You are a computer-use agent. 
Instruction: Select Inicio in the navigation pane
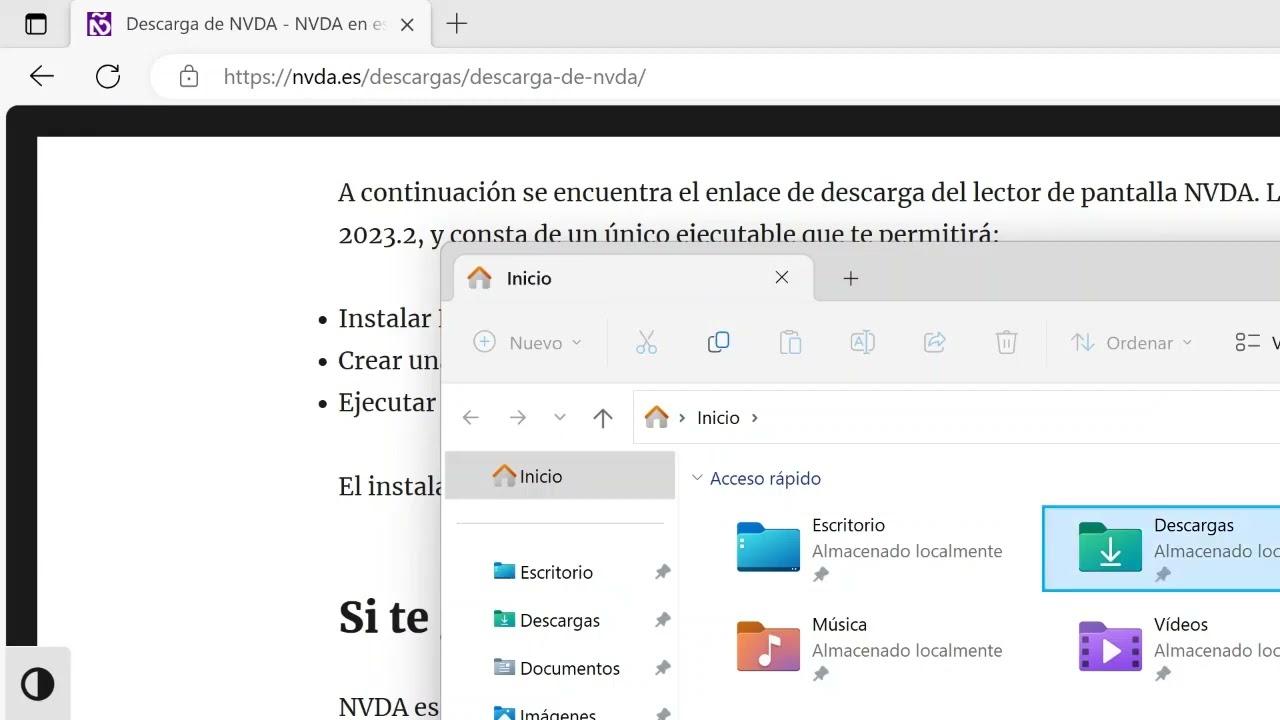[560, 476]
